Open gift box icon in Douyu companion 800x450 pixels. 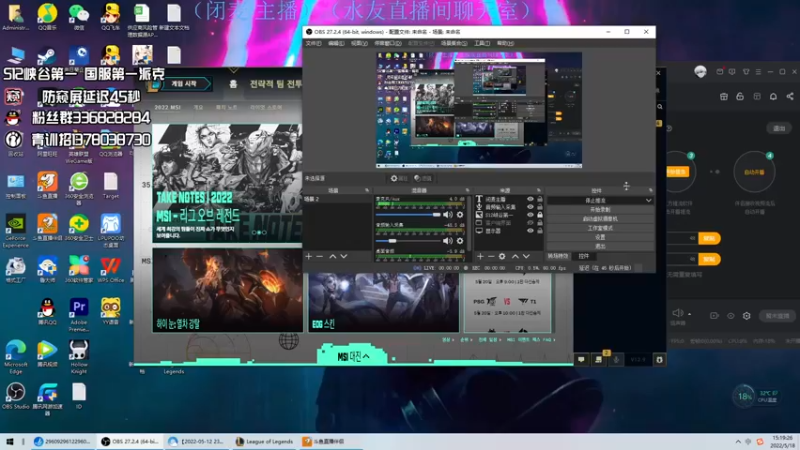[723, 96]
